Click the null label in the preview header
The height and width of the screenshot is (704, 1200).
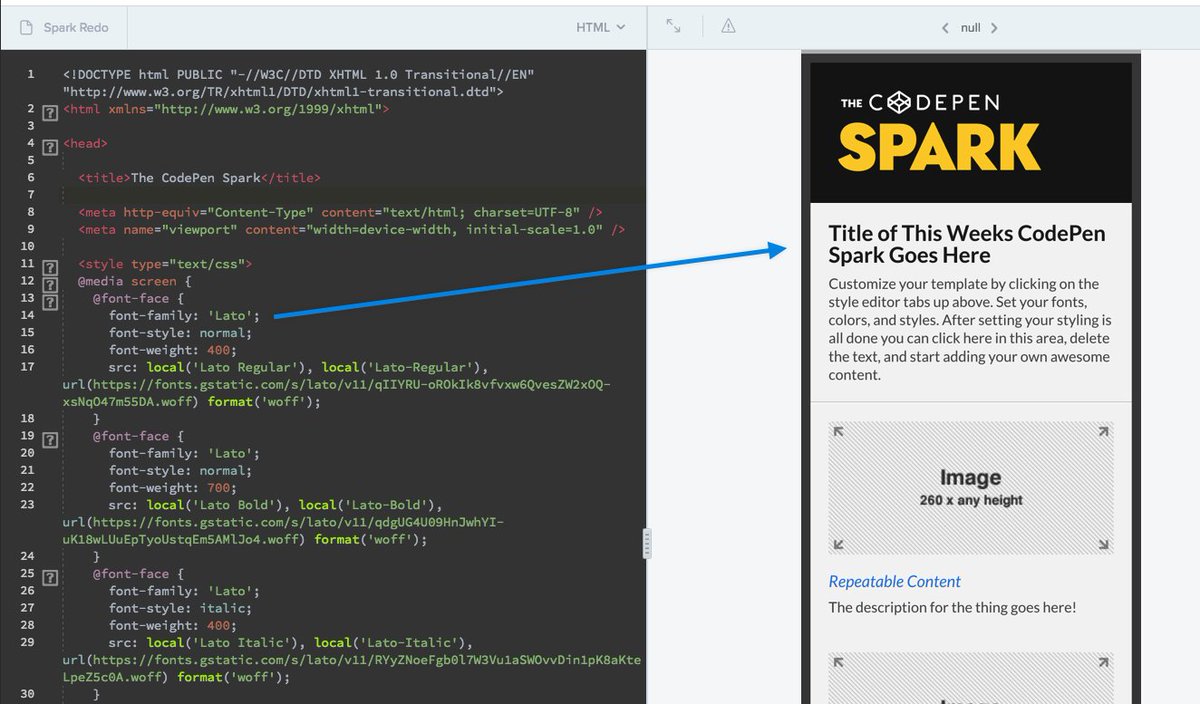click(x=970, y=28)
